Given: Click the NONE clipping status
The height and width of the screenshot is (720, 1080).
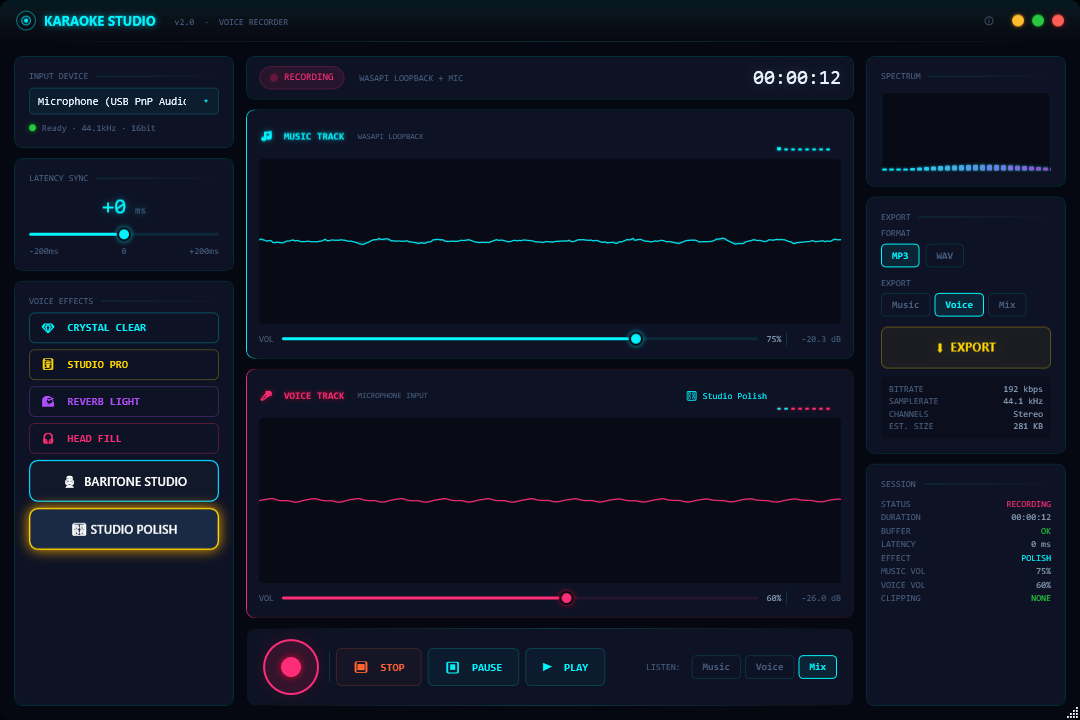Looking at the screenshot, I should click(x=1041, y=598).
